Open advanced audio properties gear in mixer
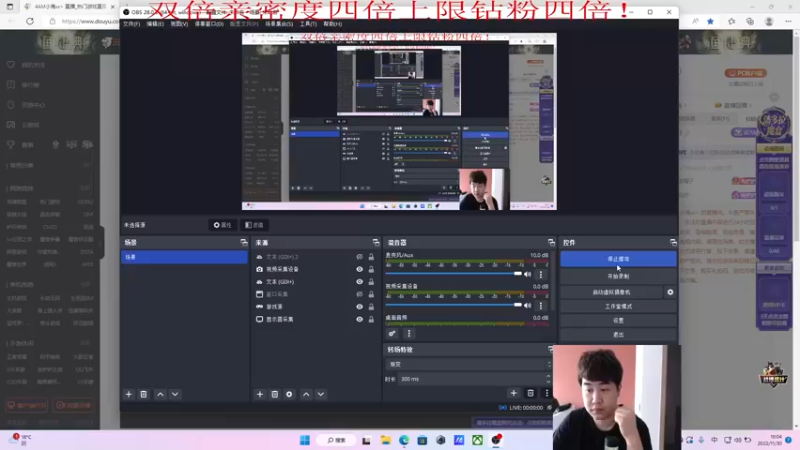 pos(392,334)
